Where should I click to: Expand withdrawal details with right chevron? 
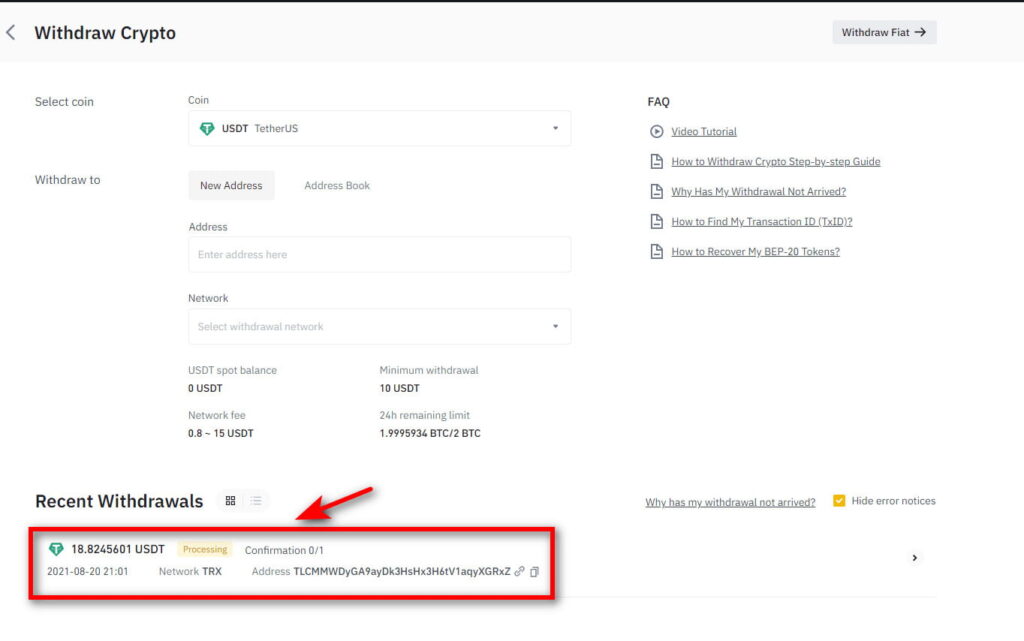click(914, 557)
